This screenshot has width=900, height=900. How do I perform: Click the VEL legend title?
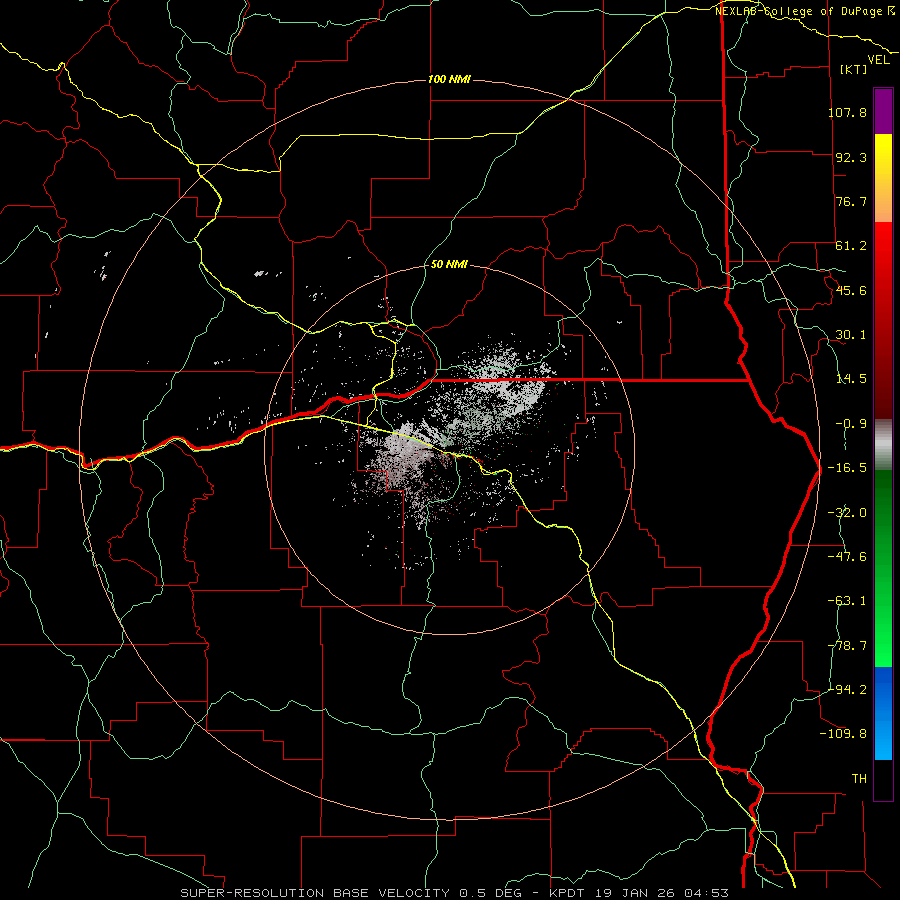pos(878,60)
